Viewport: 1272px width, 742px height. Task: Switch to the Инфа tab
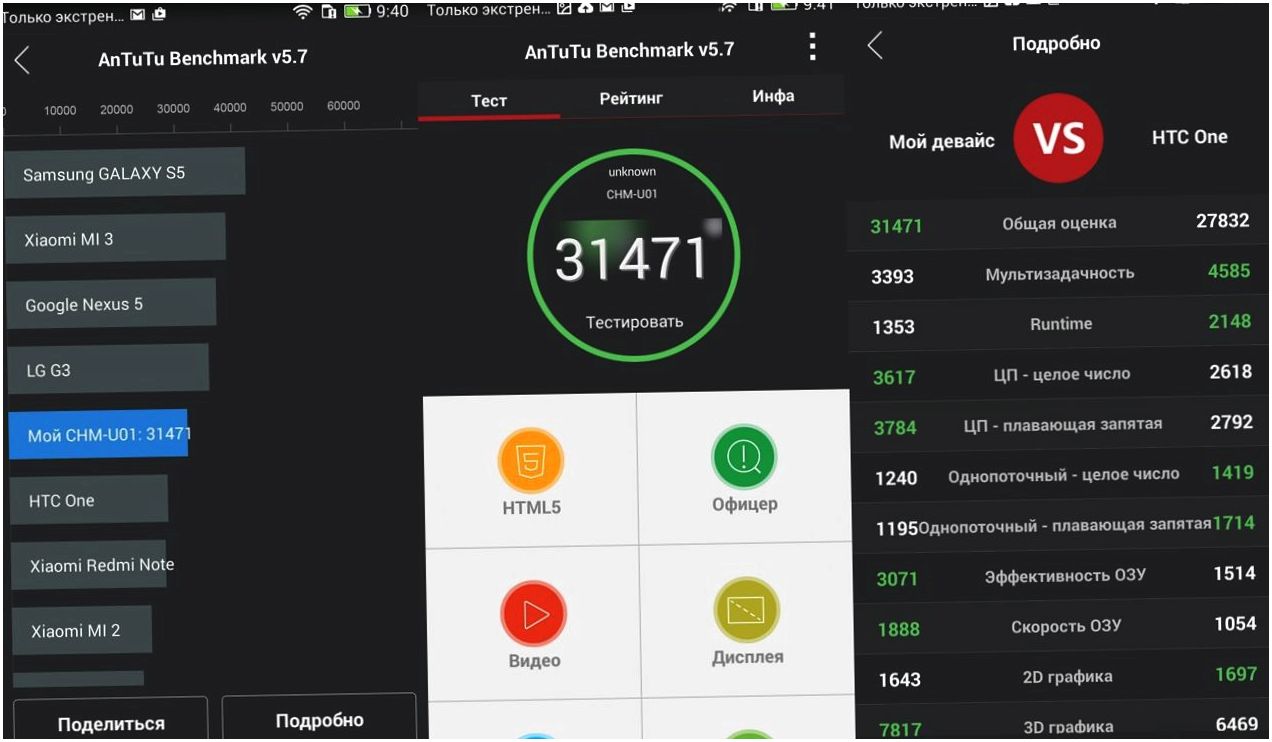pos(773,96)
